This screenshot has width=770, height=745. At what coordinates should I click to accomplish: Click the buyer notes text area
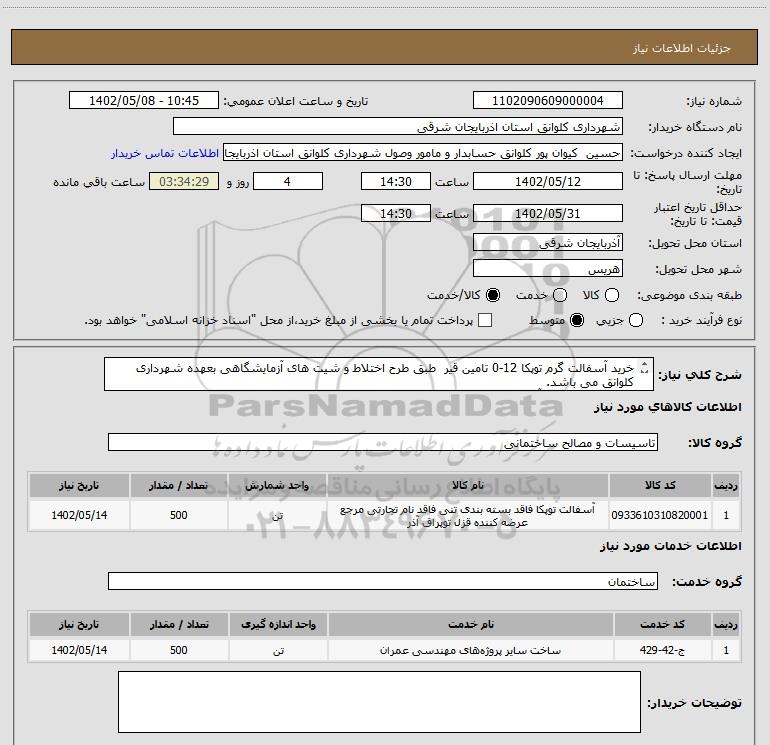point(379,702)
